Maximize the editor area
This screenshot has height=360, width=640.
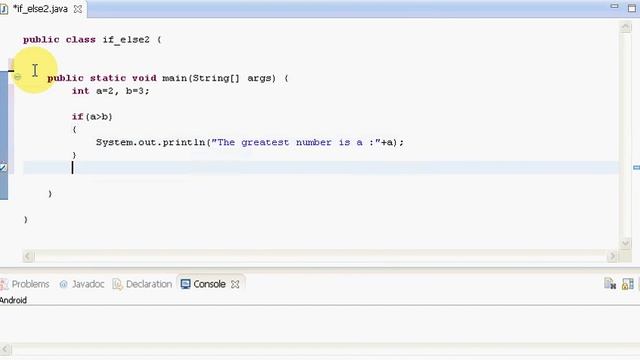[632, 7]
